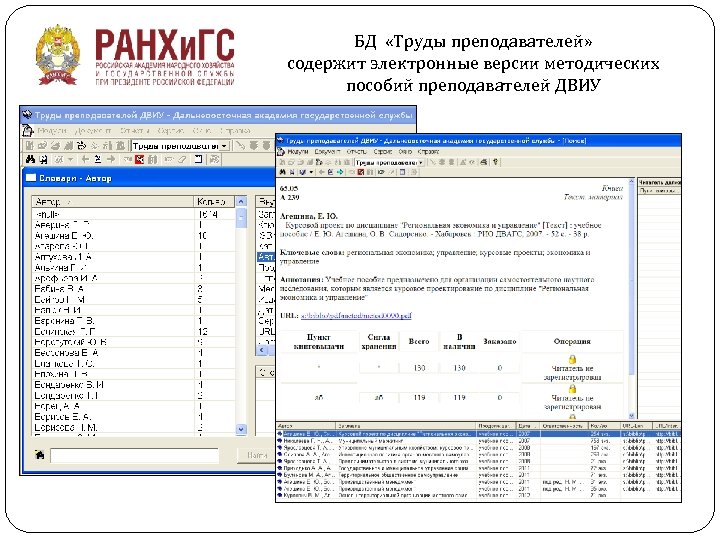Click the left arrow icon in the back window toolbar
720x540 pixels.
84,159
